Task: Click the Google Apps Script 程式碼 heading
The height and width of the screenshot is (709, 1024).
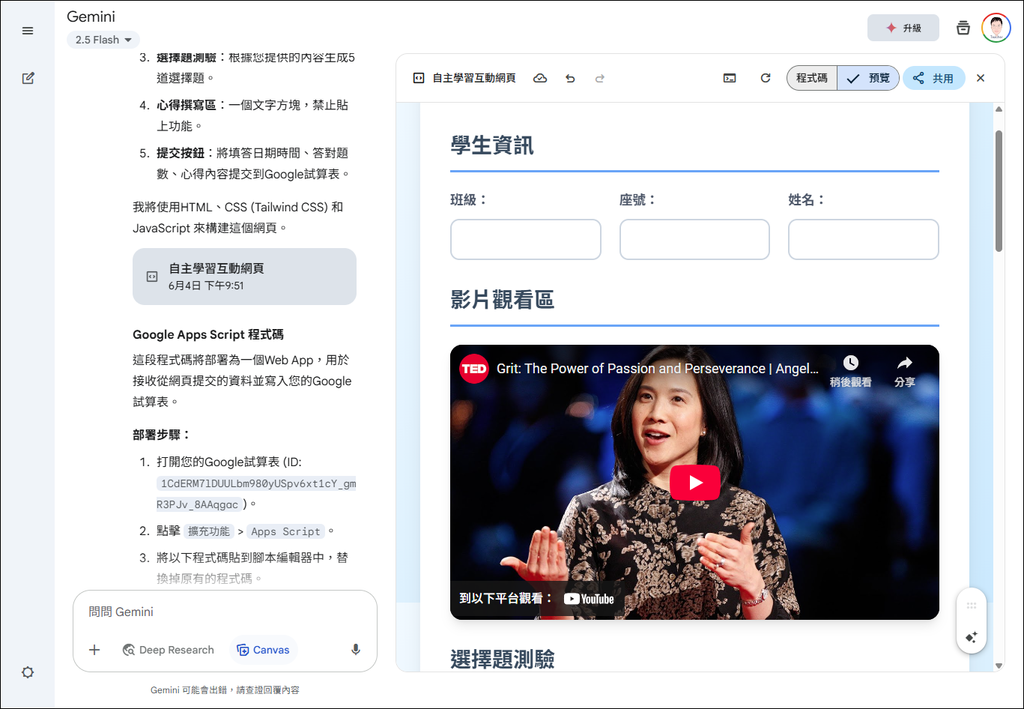Action: [x=208, y=335]
